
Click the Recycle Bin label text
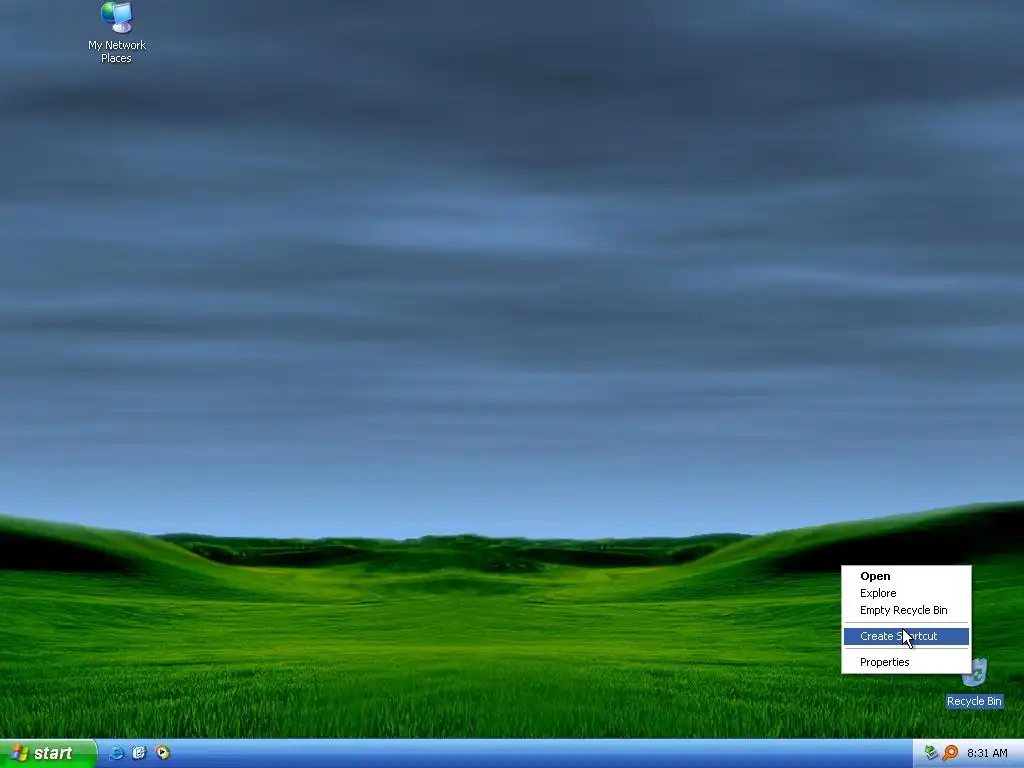(974, 701)
